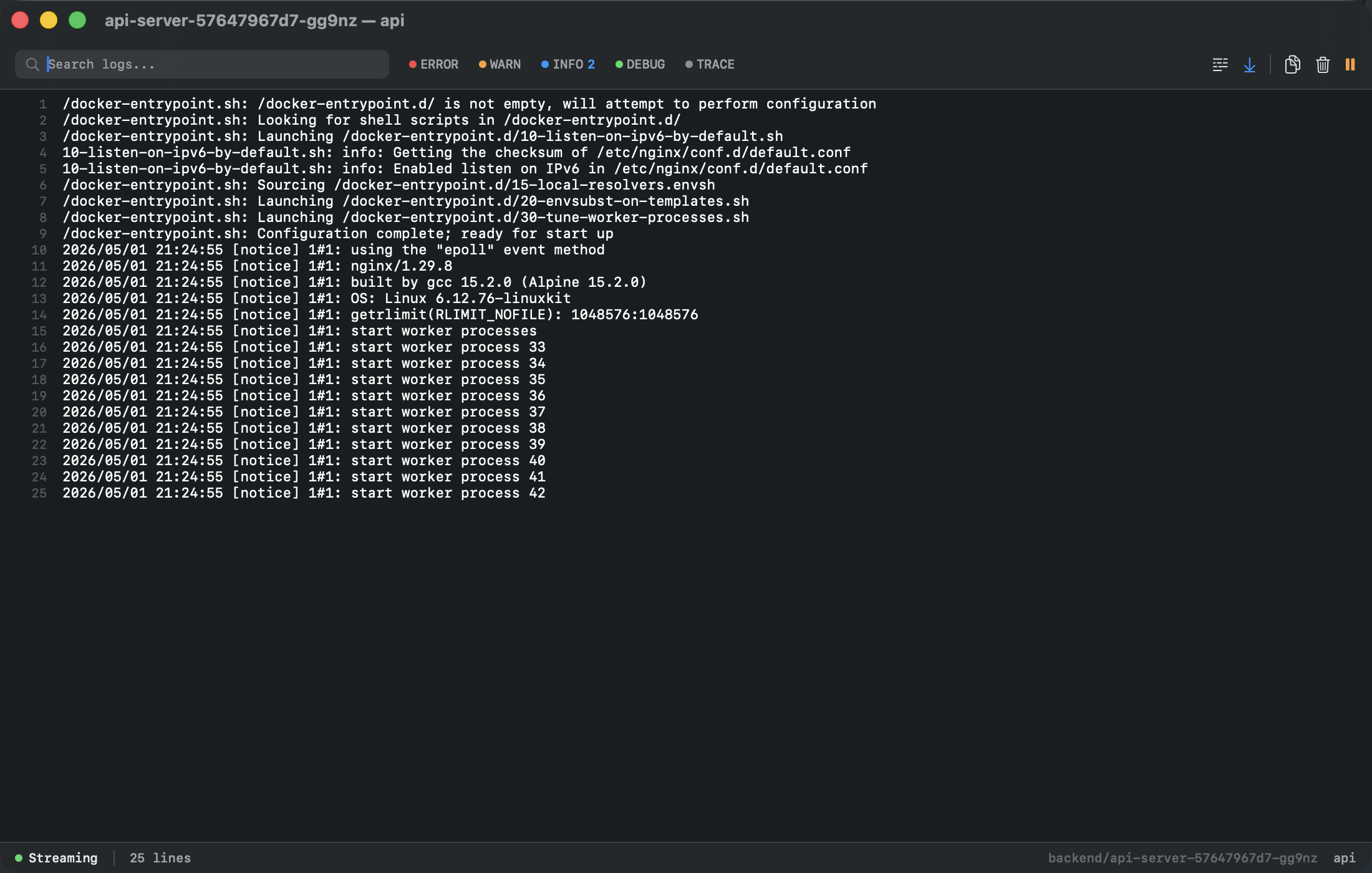Image resolution: width=1372 pixels, height=873 pixels.
Task: Toggle the INFO level filter
Action: (x=568, y=64)
